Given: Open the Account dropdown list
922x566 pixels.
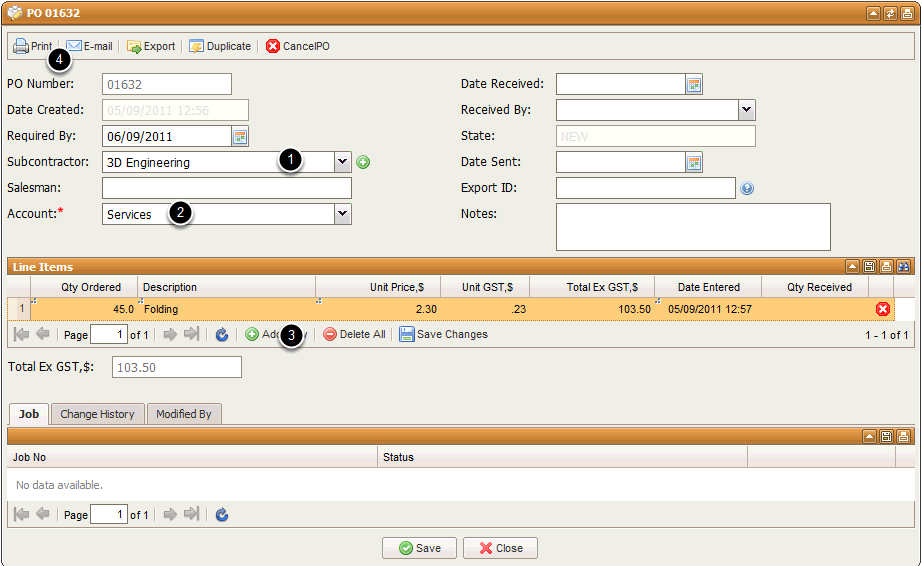Looking at the screenshot, I should tap(343, 214).
